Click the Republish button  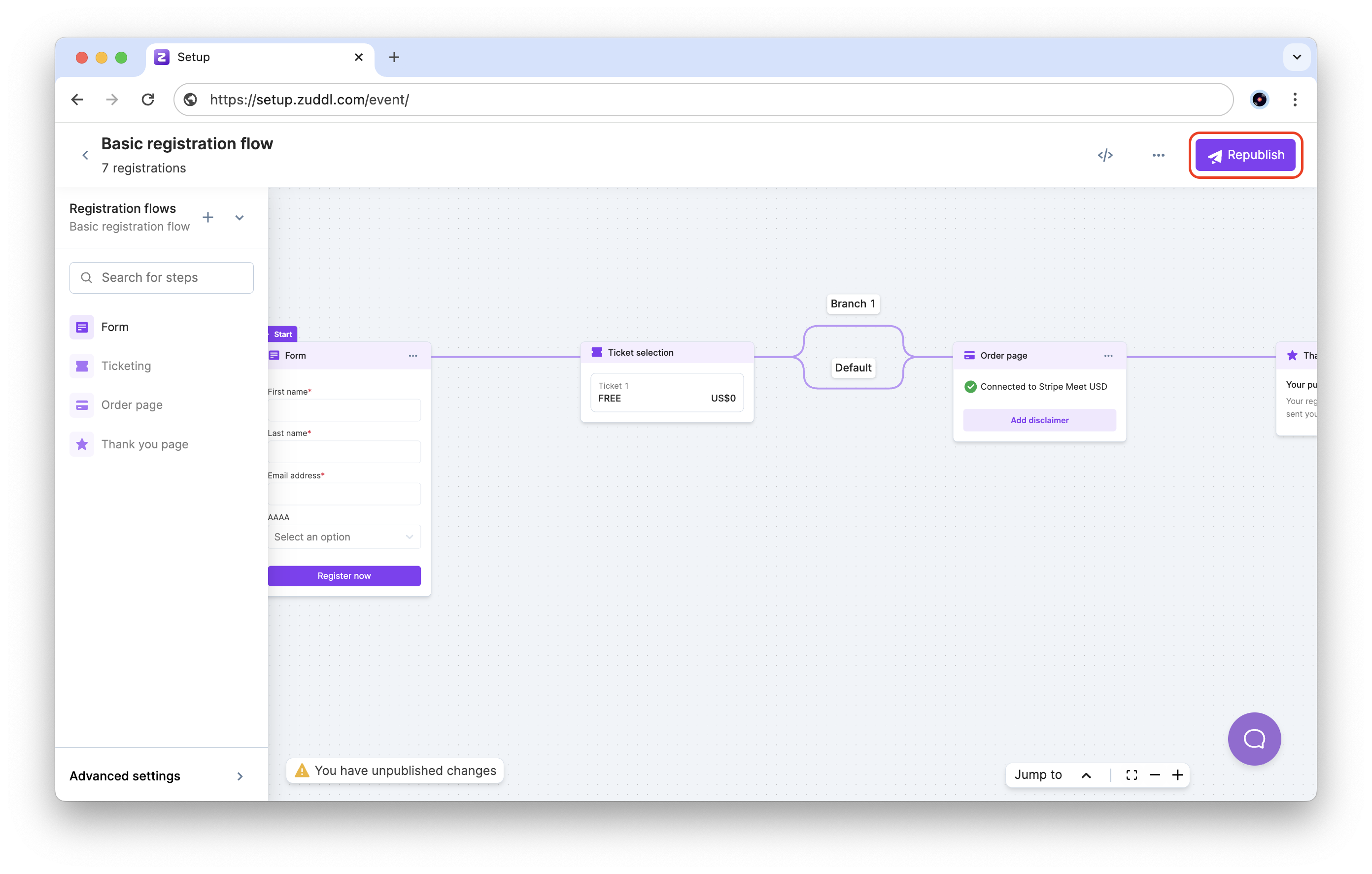(1245, 155)
